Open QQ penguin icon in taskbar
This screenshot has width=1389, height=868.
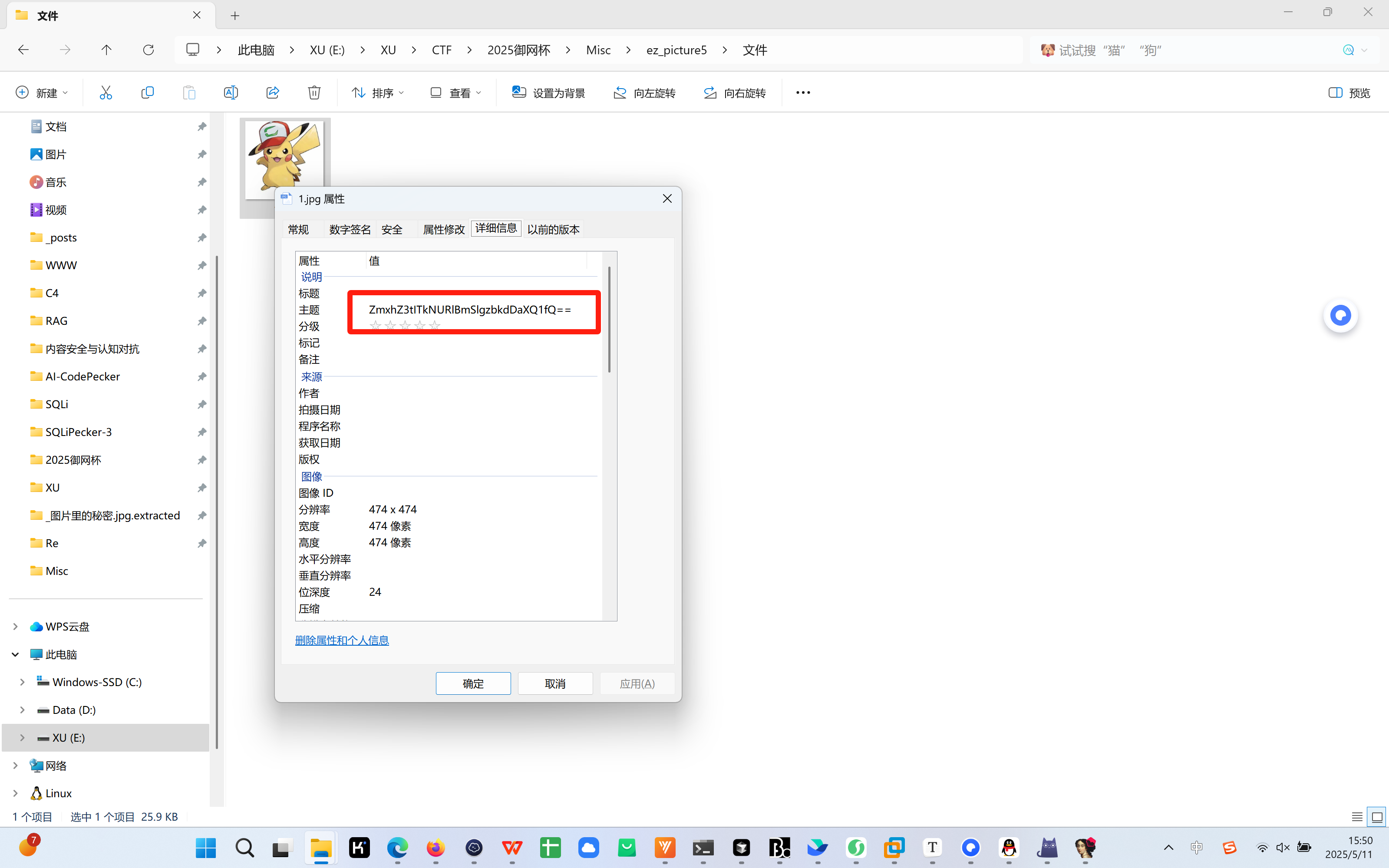tap(1009, 847)
